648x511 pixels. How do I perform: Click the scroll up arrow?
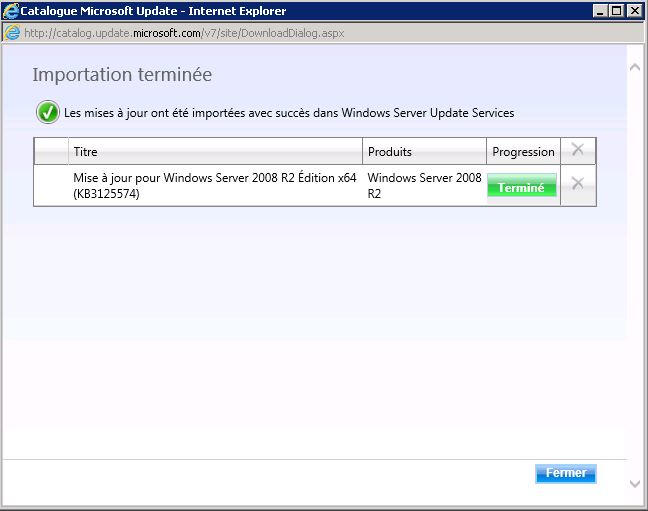coord(635,67)
